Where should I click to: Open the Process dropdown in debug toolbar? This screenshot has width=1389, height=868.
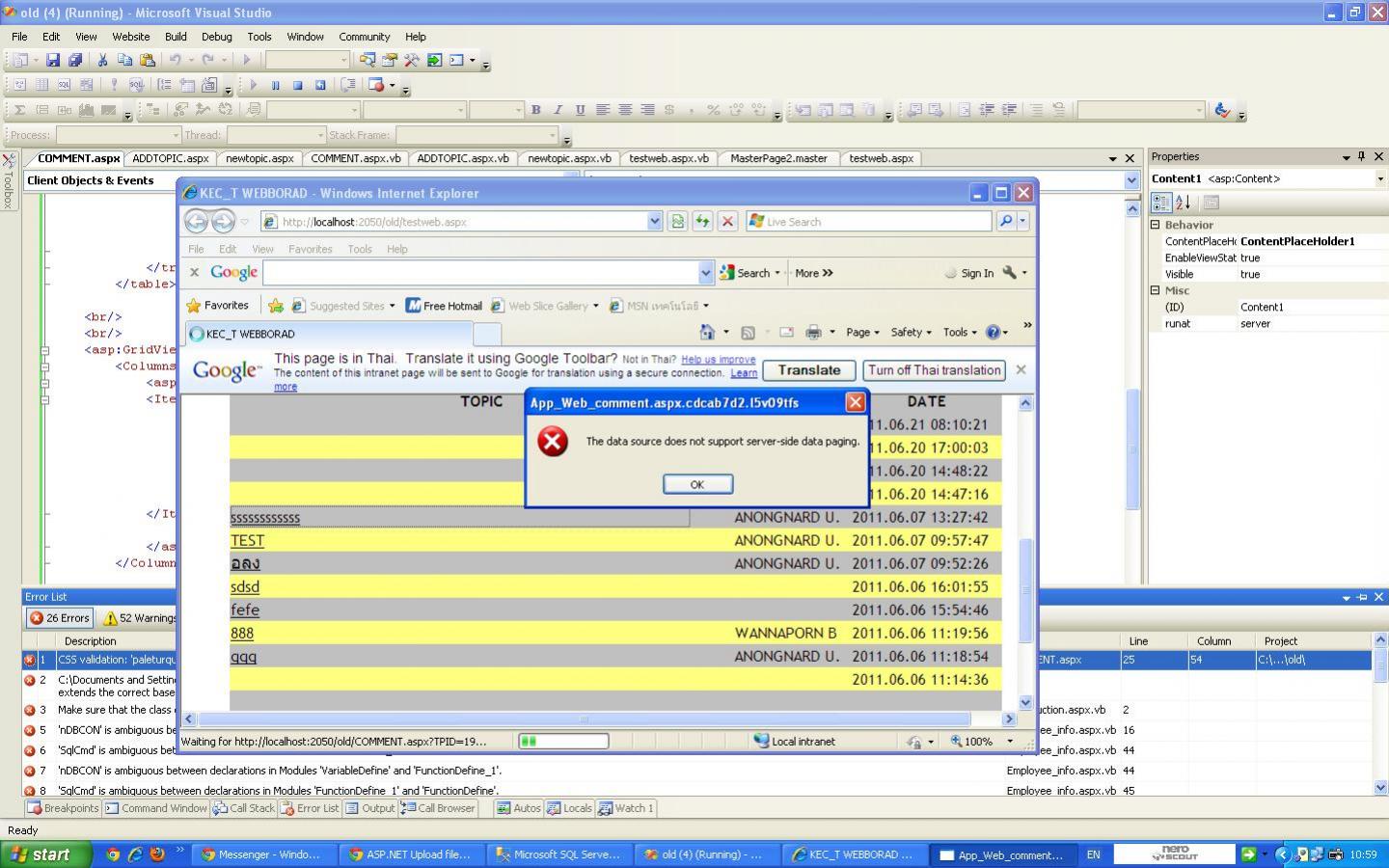pos(175,135)
